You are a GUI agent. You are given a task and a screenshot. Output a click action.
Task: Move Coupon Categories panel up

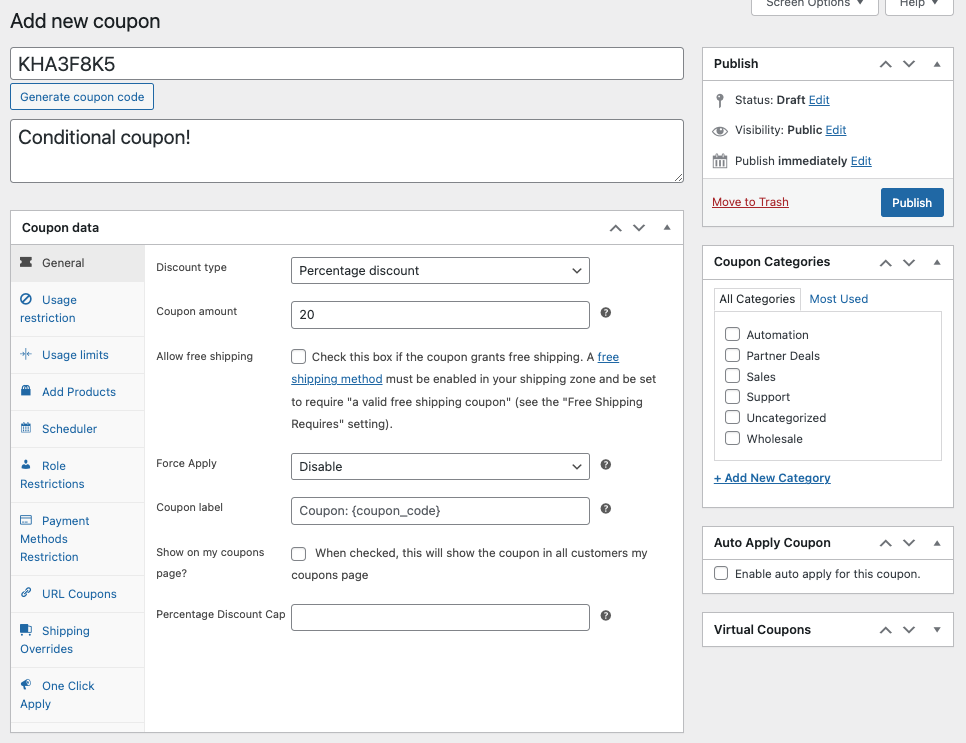click(x=885, y=262)
